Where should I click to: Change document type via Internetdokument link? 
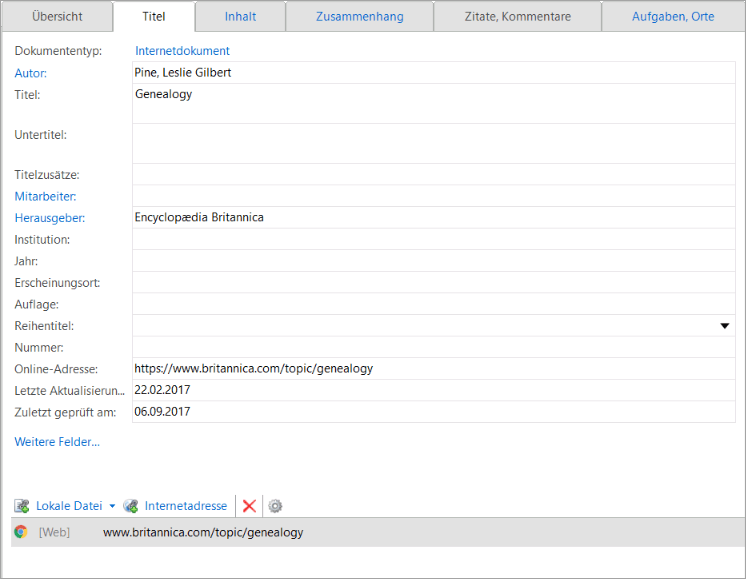point(182,51)
